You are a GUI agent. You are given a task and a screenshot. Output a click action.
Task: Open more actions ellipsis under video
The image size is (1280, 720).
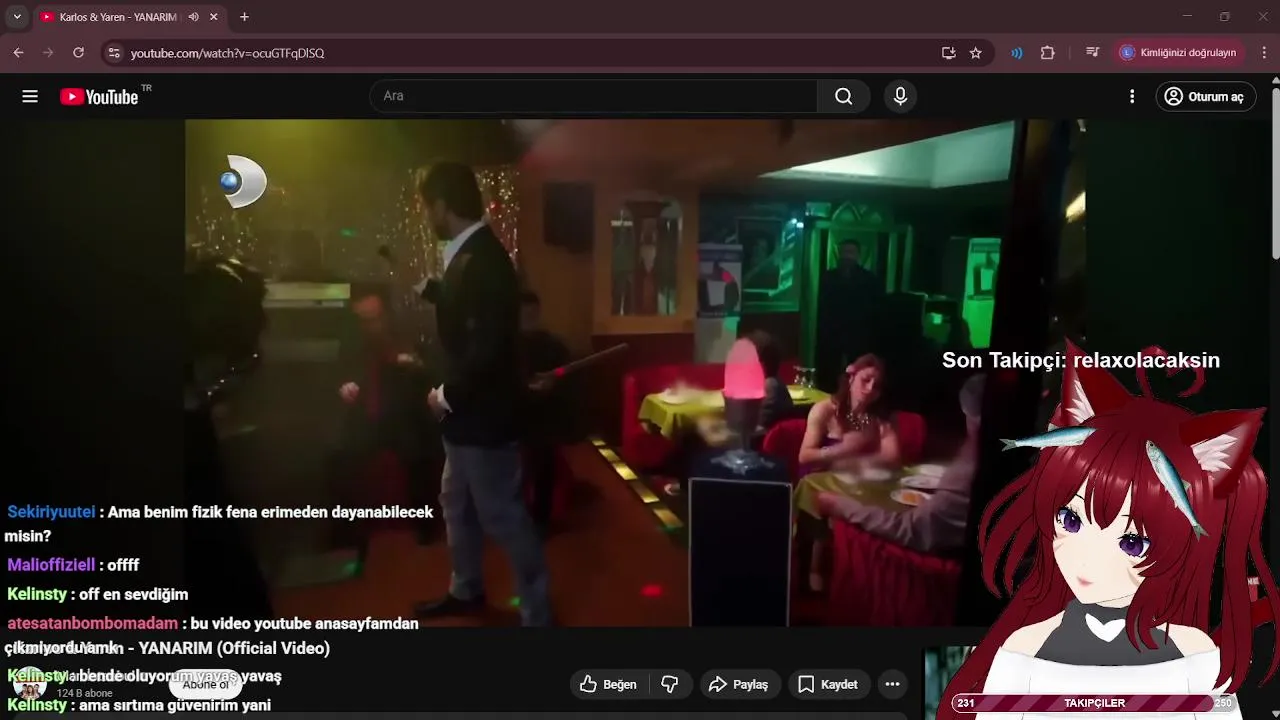point(892,684)
